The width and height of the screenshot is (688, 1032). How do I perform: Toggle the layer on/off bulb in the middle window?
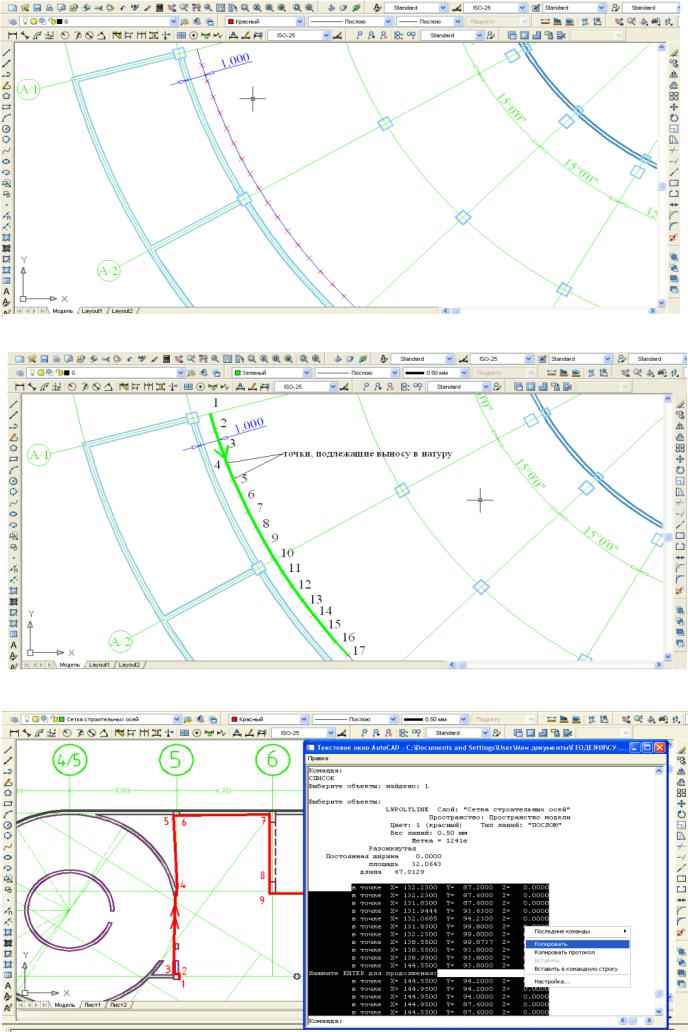32,373
